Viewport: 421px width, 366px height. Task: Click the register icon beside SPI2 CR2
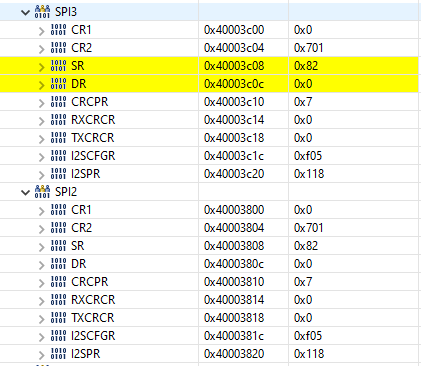tap(58, 228)
